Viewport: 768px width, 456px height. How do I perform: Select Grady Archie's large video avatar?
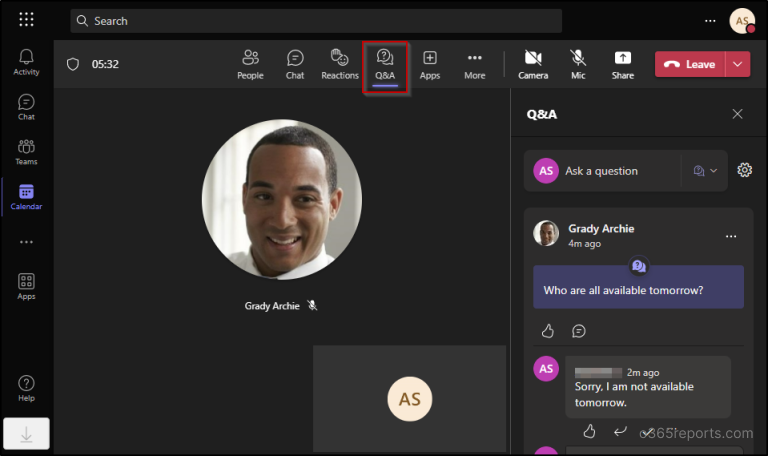(x=282, y=199)
